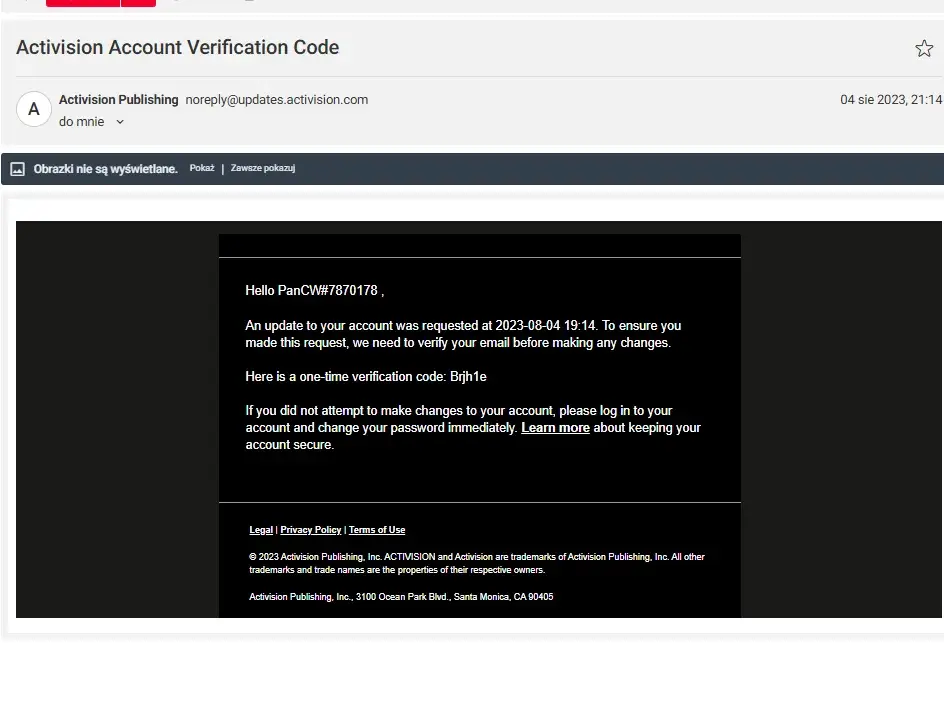944x720 pixels.
Task: Click the sender avatar letter A
Action: click(34, 109)
